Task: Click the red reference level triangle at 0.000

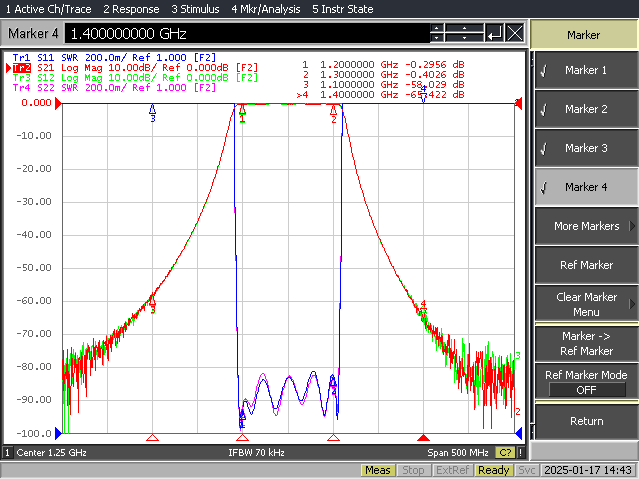Action: pos(58,104)
